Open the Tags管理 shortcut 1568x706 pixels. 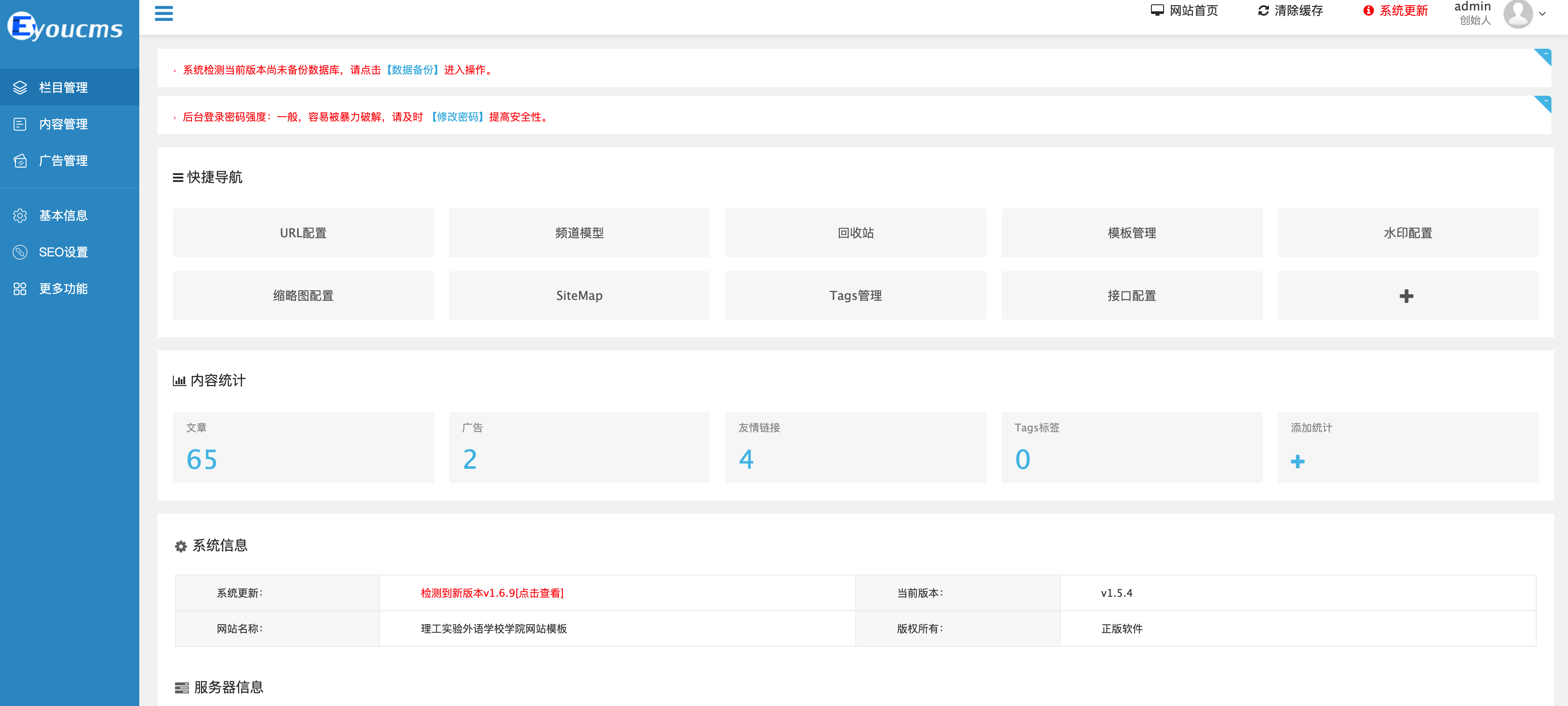tap(855, 295)
